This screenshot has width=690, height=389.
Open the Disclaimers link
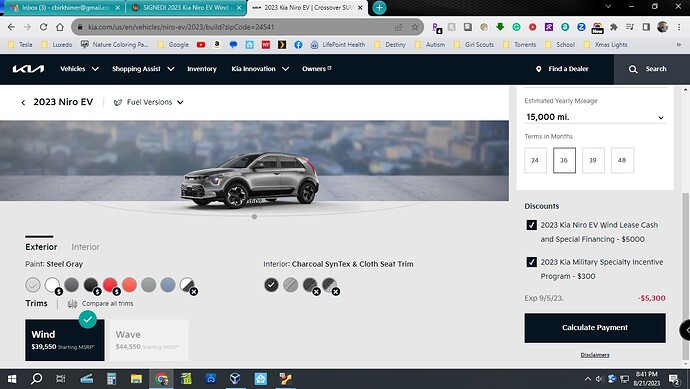coord(595,355)
